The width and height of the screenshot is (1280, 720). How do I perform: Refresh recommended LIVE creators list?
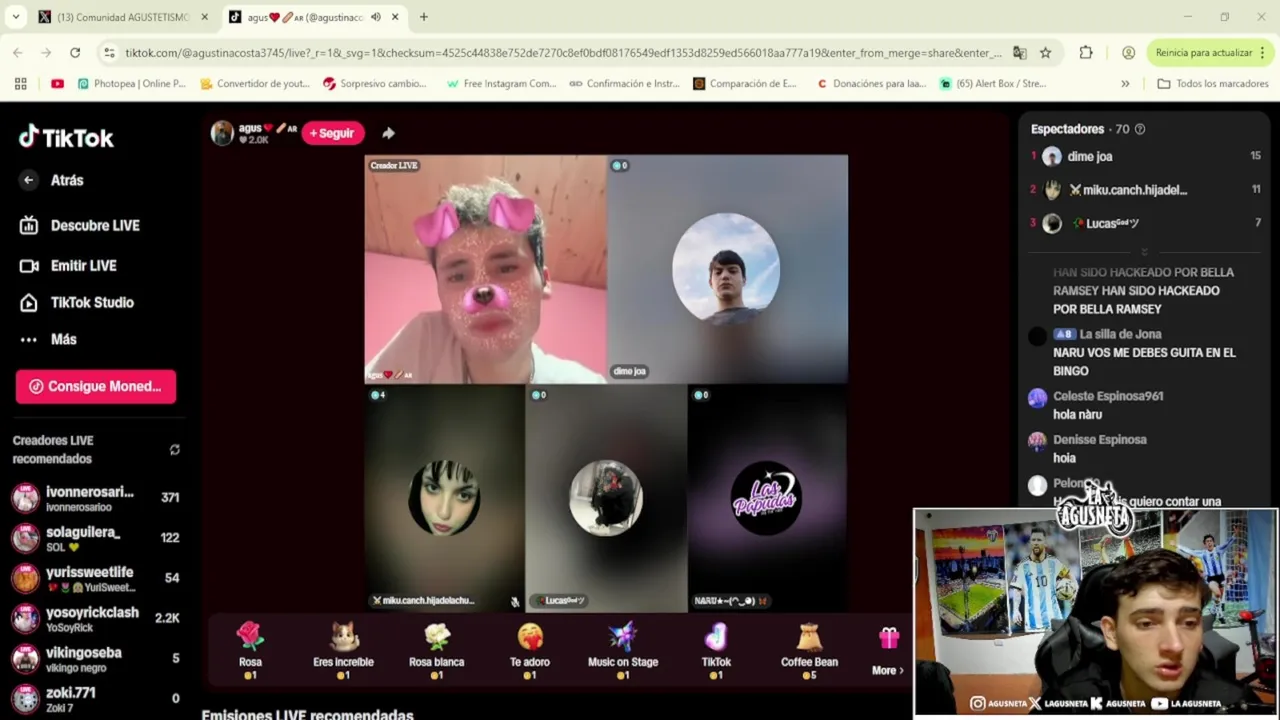point(174,450)
